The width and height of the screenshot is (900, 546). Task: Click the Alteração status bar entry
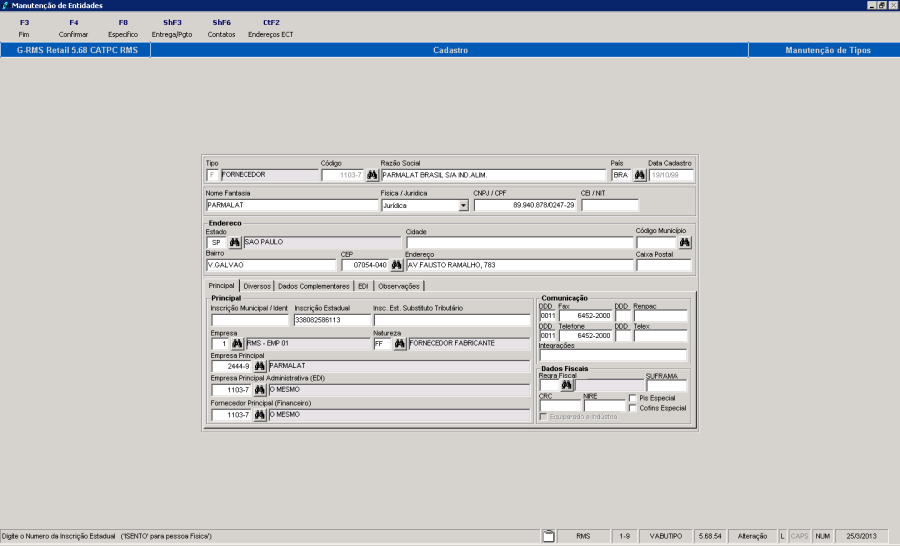(752, 536)
